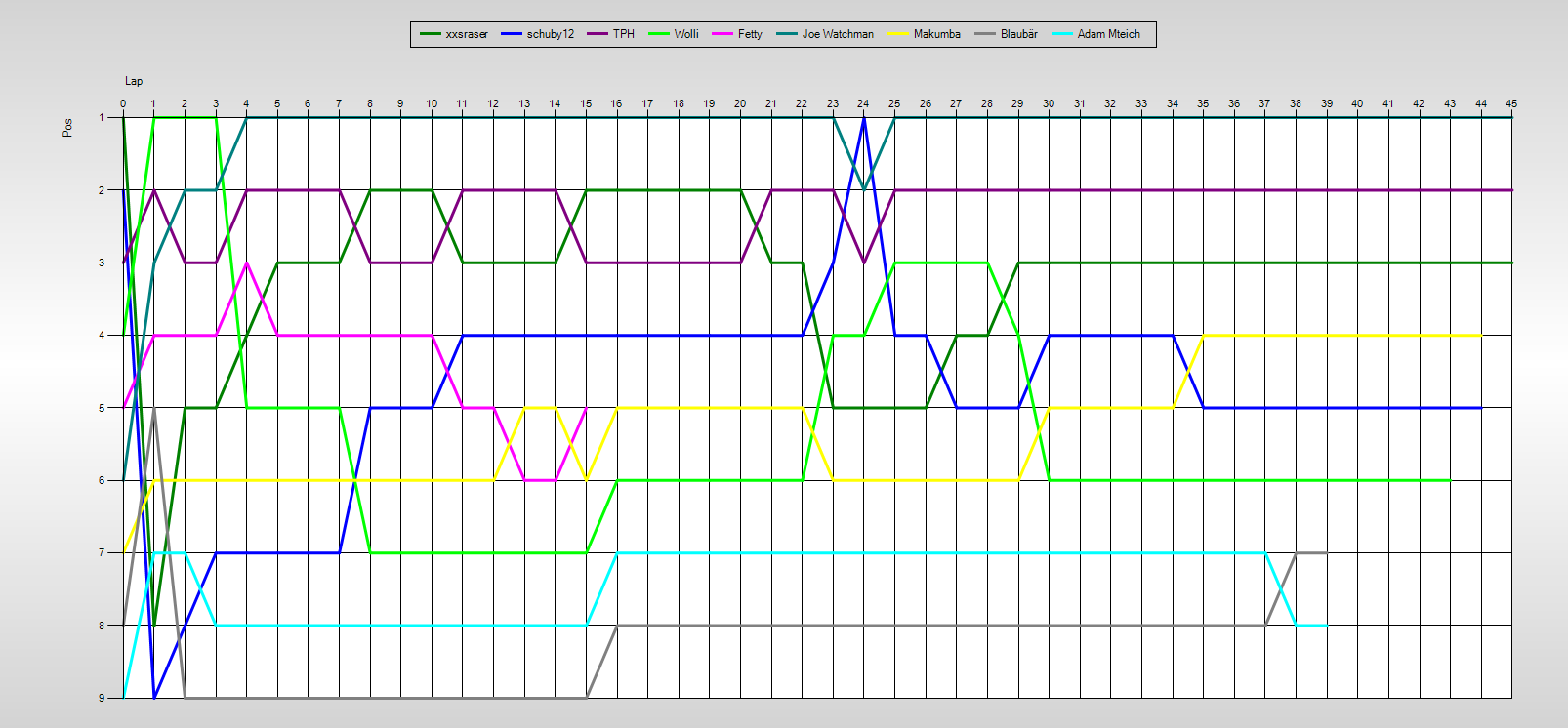Click the Blaubär legend label
The image size is (1568, 728).
pos(1018,34)
